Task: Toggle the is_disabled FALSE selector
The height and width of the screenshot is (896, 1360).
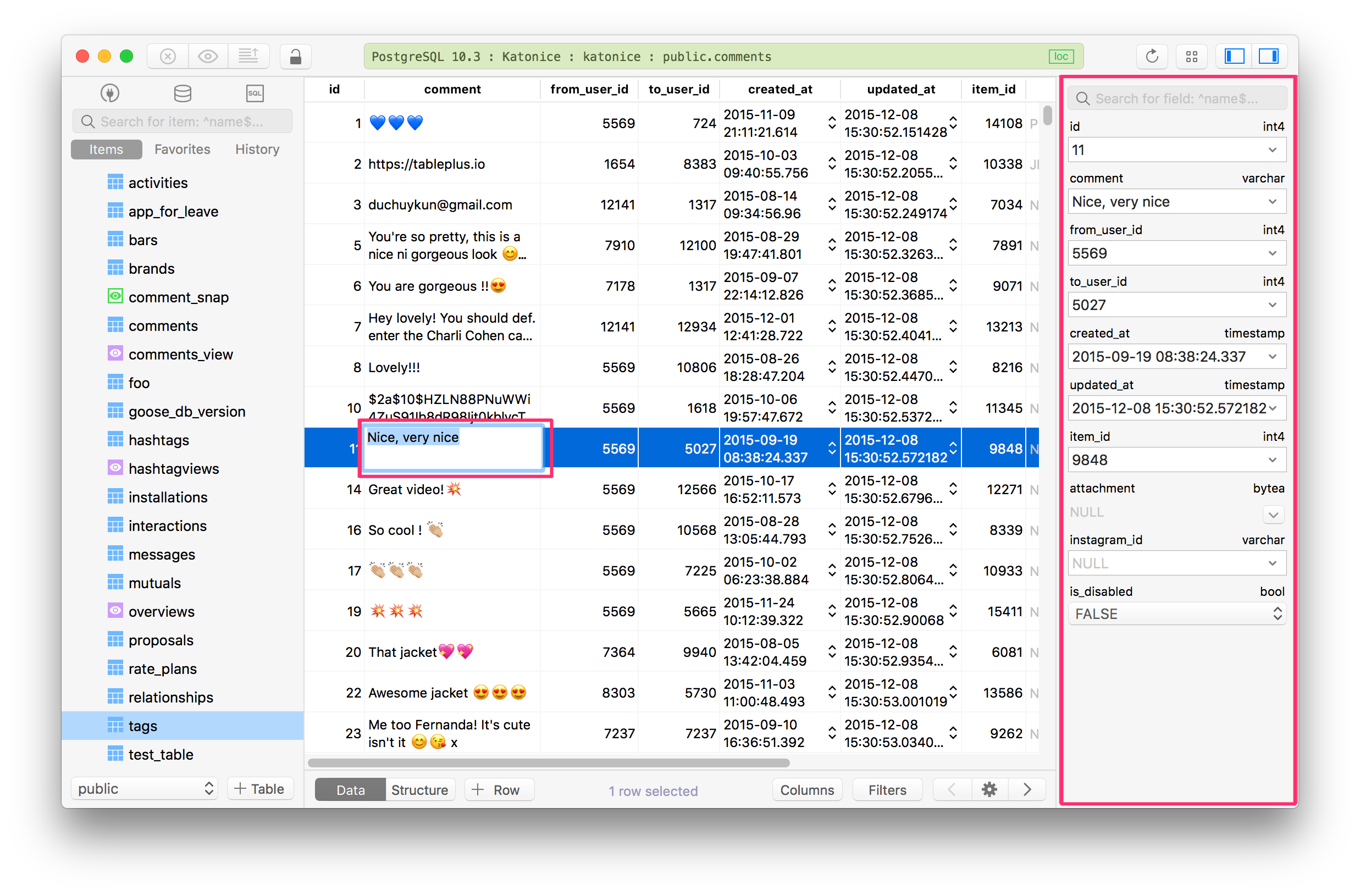Action: tap(1176, 615)
